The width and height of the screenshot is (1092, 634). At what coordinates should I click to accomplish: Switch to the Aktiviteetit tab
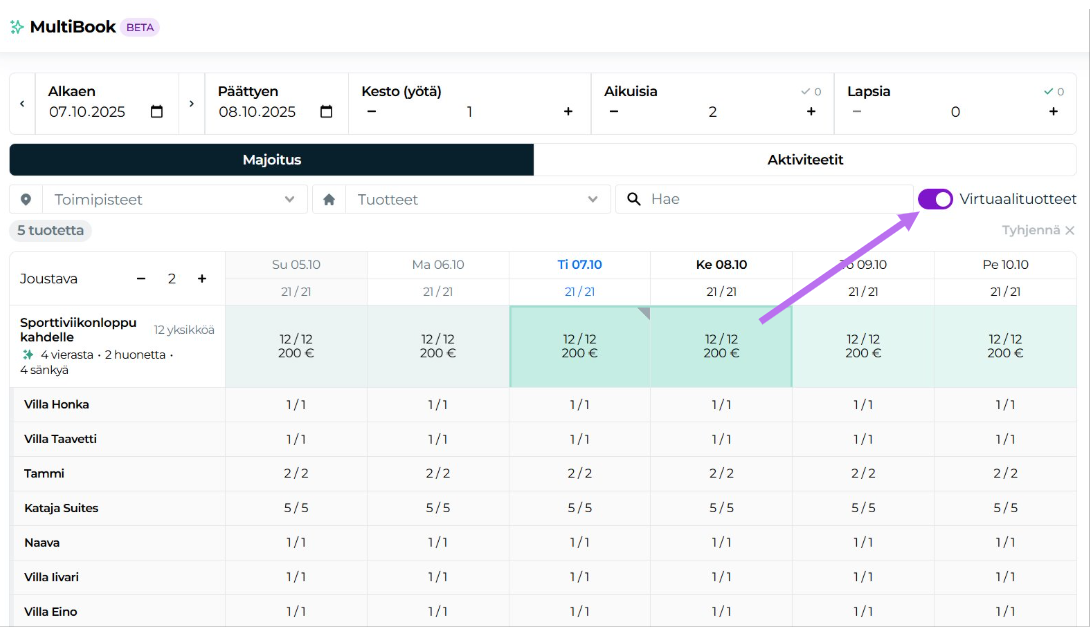[805, 160]
